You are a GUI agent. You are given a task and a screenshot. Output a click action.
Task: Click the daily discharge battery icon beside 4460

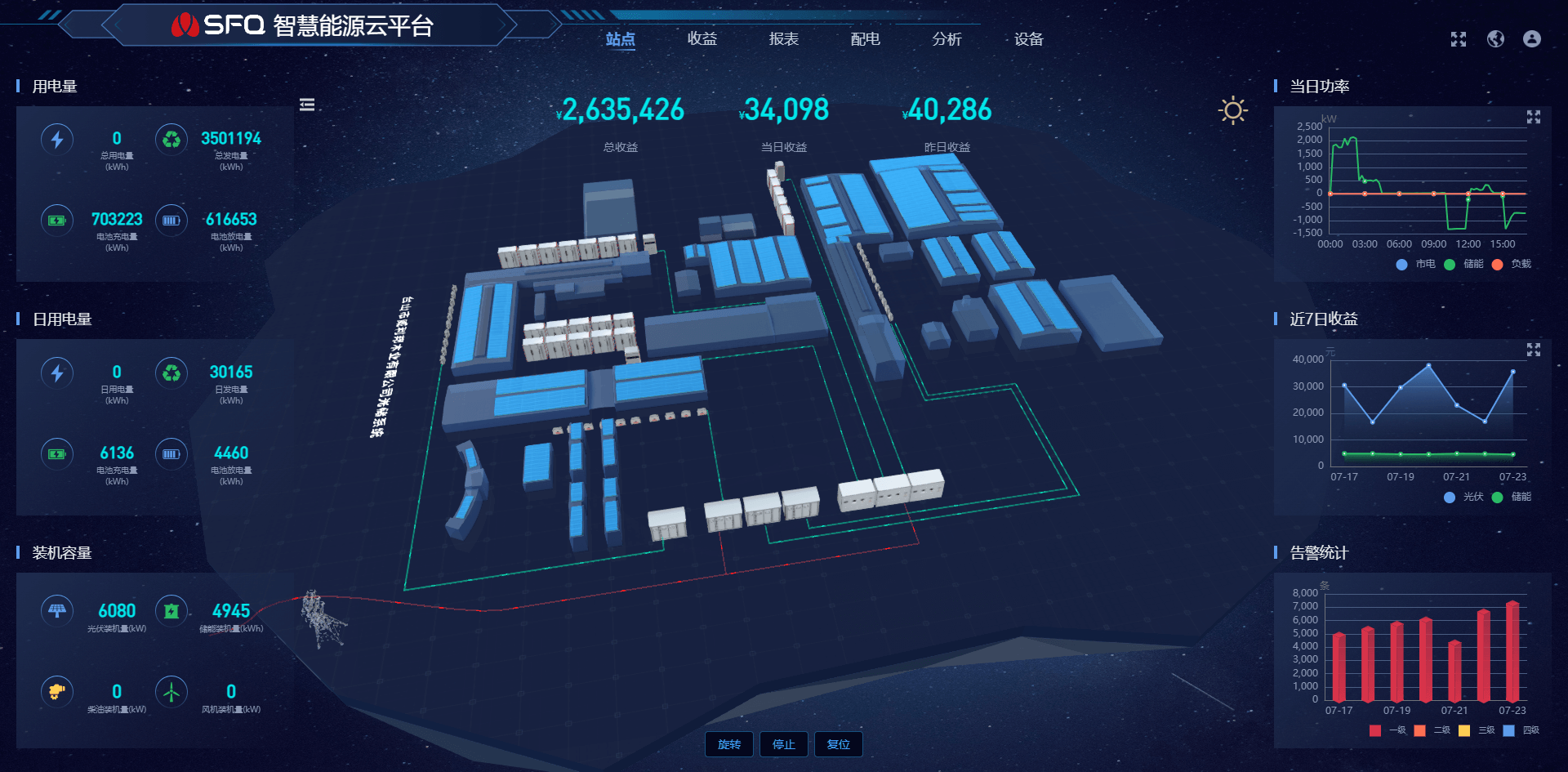171,453
